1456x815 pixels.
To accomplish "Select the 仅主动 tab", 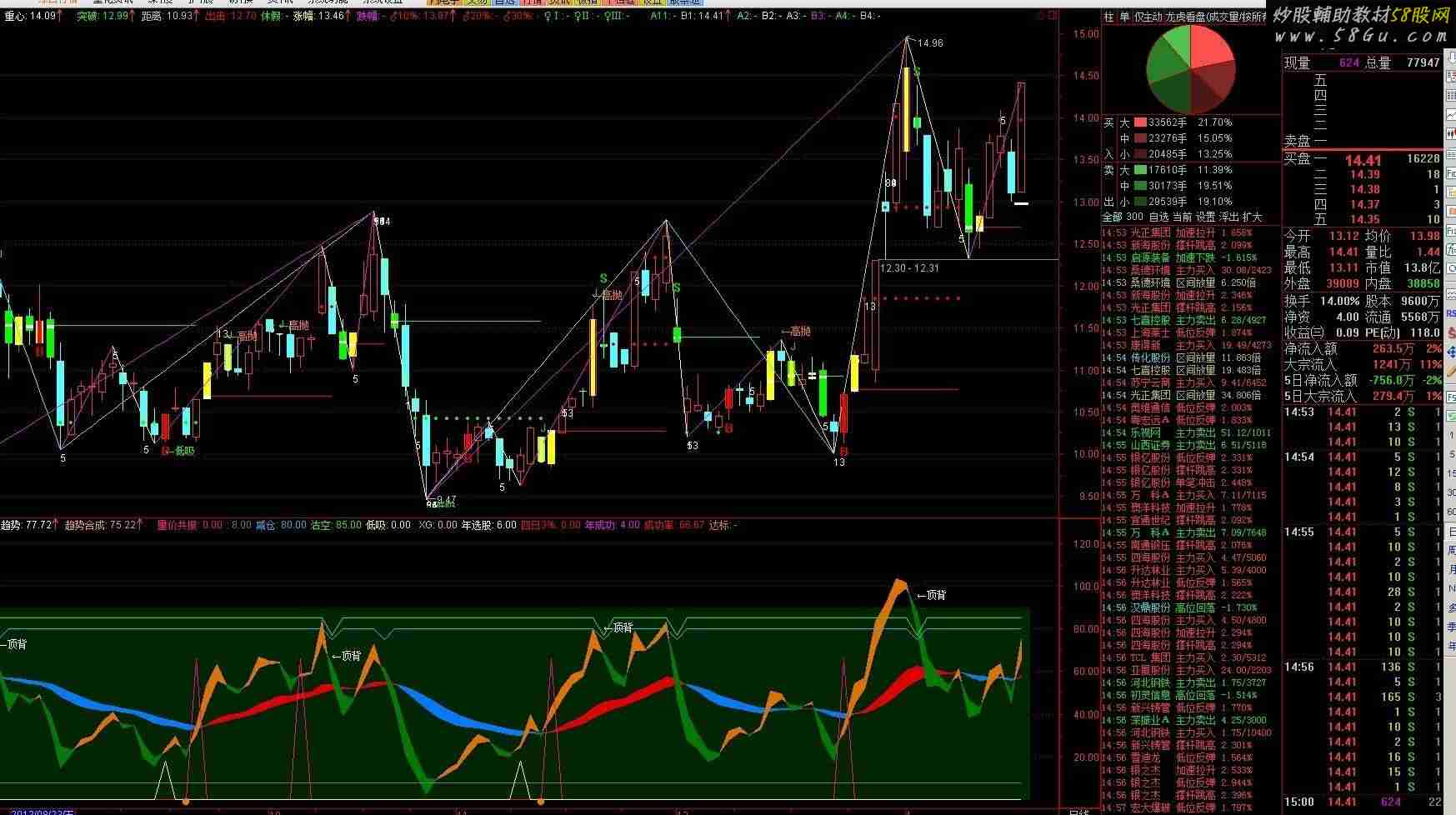I will click(1148, 17).
